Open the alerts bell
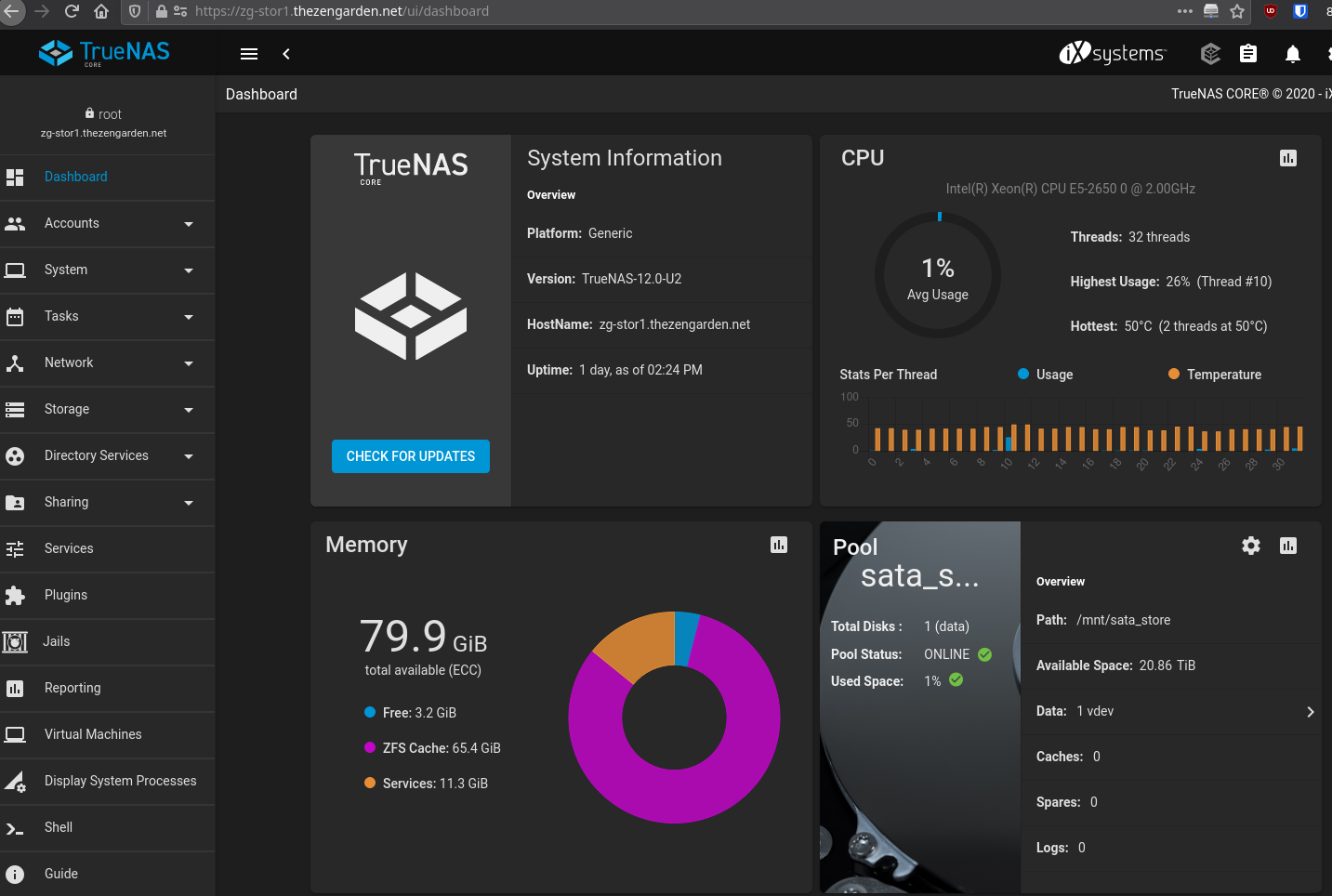Viewport: 1332px width, 896px height. (1293, 54)
